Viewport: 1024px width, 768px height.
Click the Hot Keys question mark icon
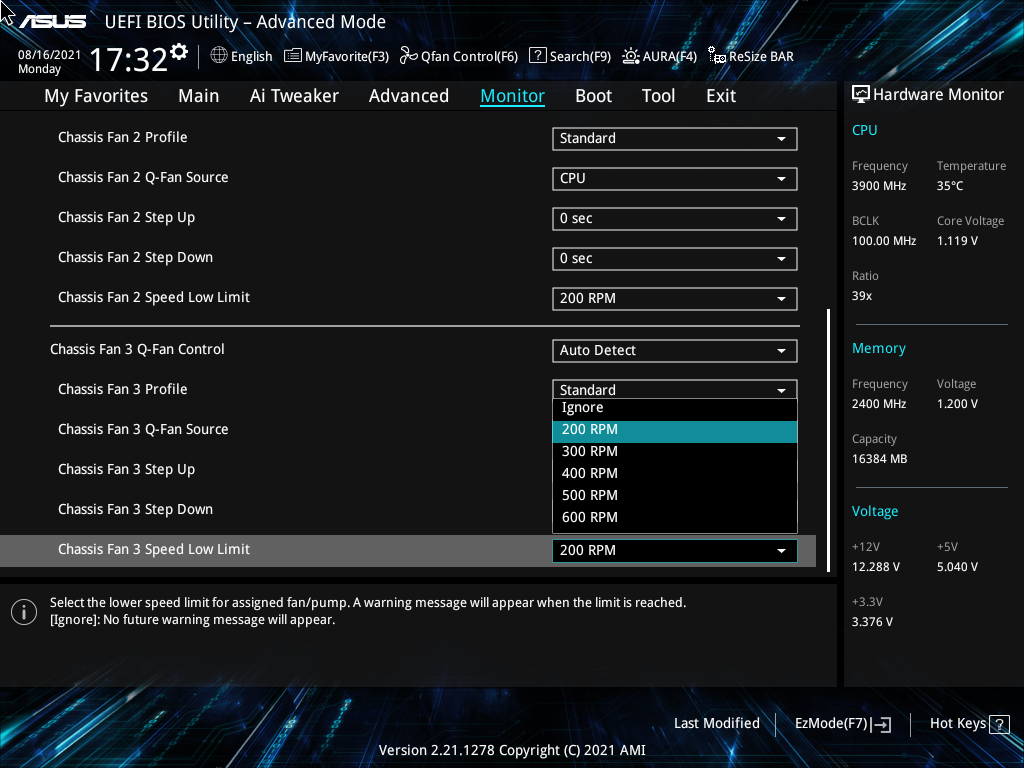click(999, 724)
